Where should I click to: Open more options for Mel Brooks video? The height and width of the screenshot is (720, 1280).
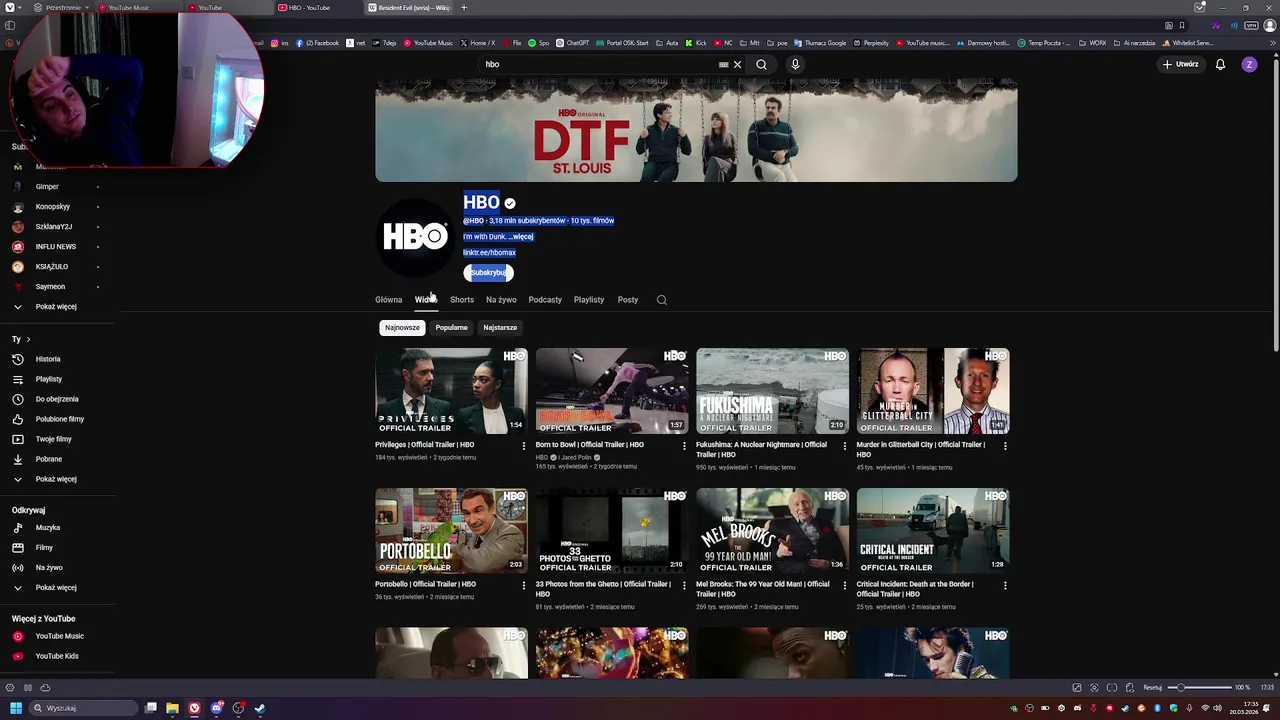click(844, 585)
